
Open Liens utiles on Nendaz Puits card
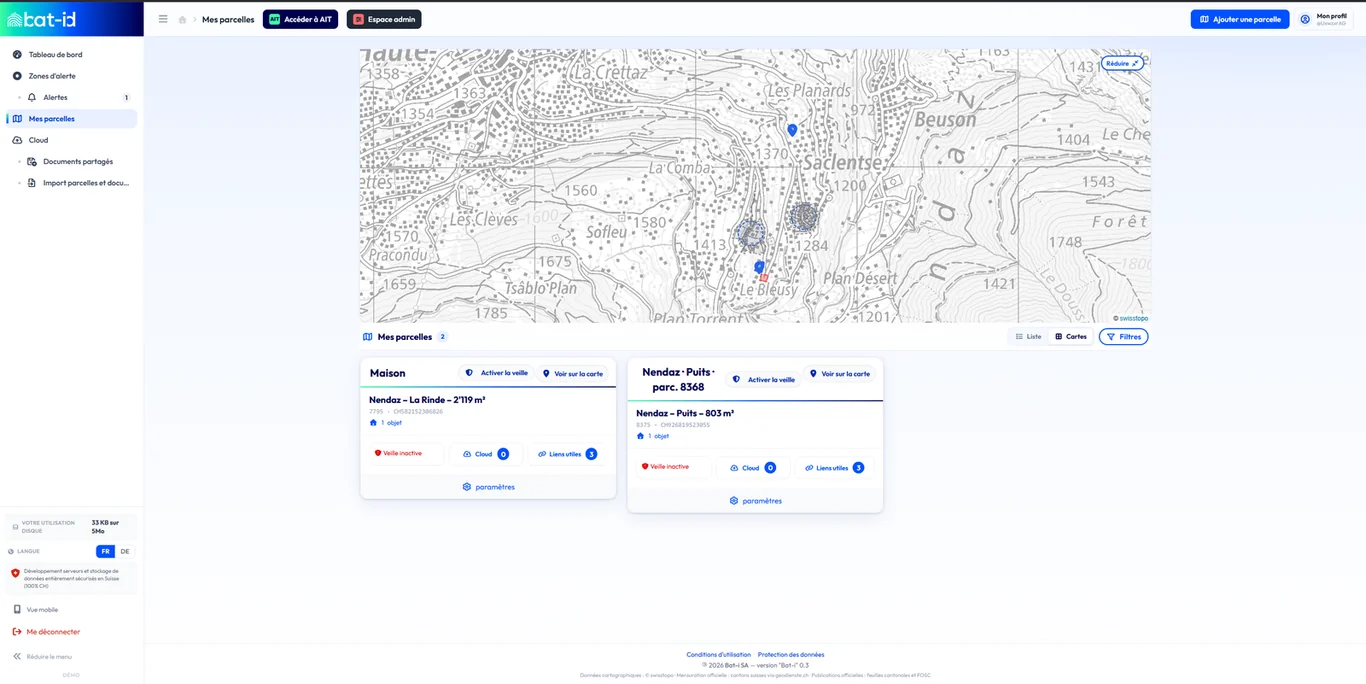coord(834,468)
